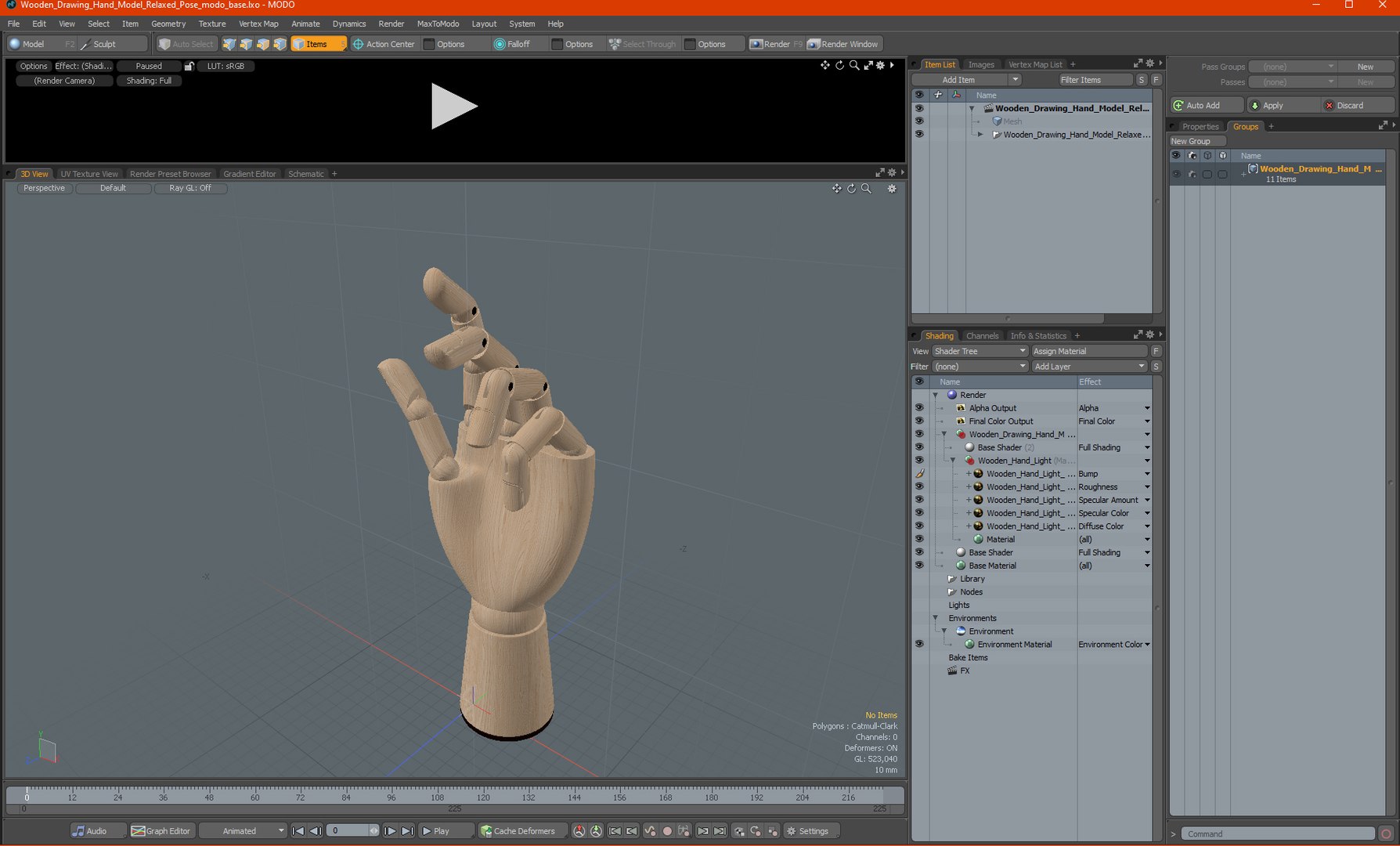The width and height of the screenshot is (1400, 846).
Task: Click the 3D viewport pan move icon
Action: click(x=836, y=189)
